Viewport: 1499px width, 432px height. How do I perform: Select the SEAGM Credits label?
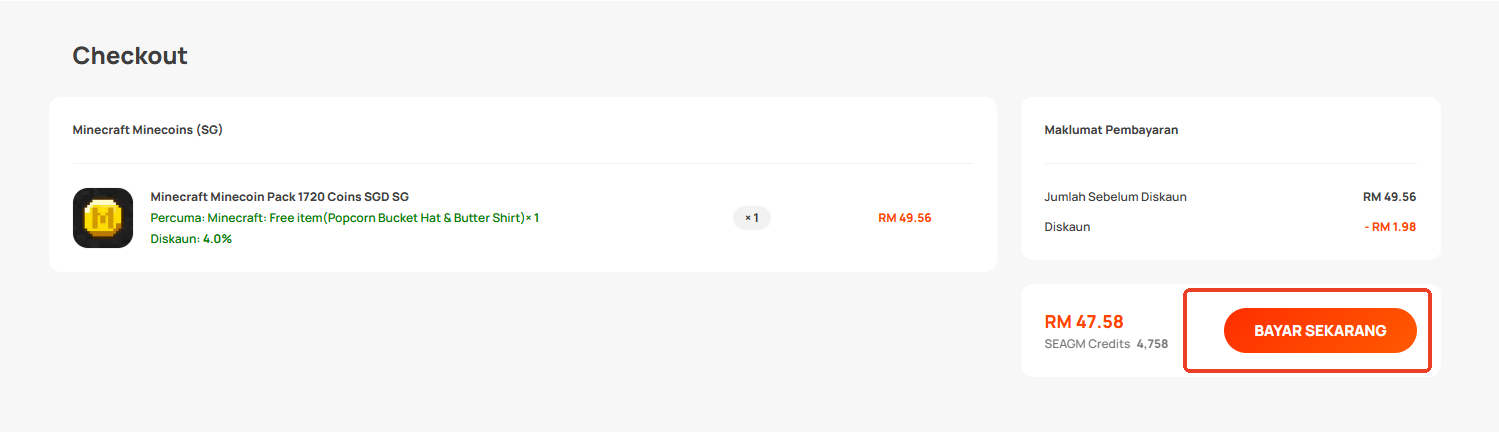click(x=1087, y=344)
